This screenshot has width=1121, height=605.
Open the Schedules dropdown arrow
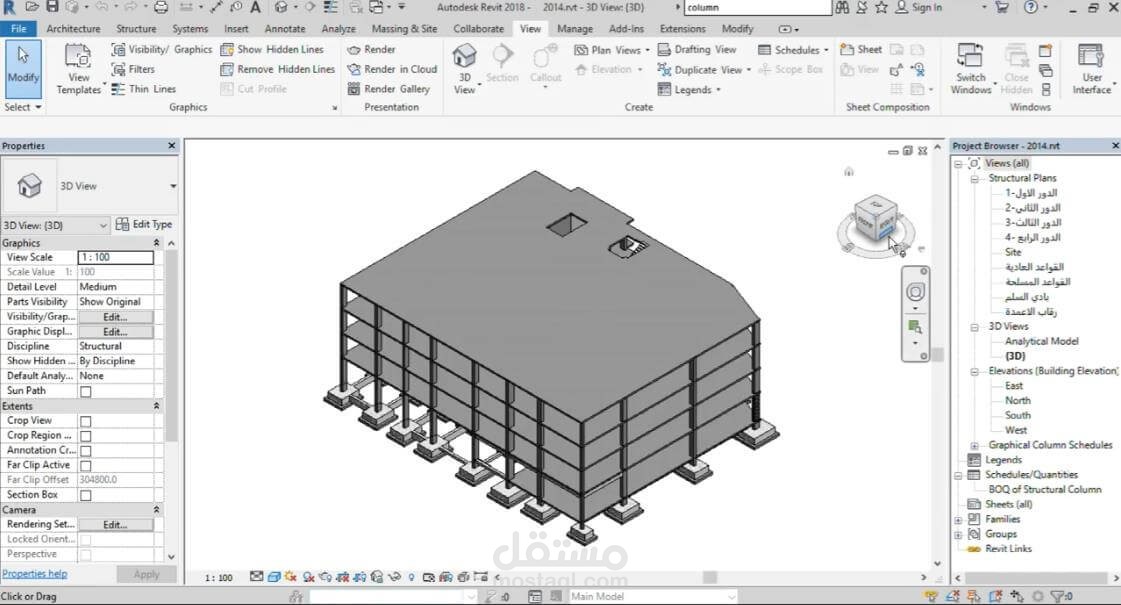(826, 50)
